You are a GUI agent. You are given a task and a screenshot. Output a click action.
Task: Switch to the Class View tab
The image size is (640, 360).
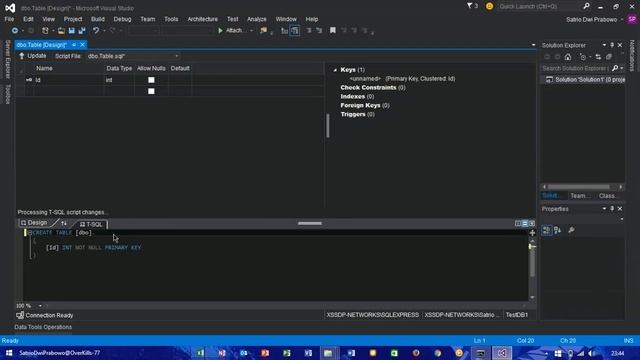(608, 196)
